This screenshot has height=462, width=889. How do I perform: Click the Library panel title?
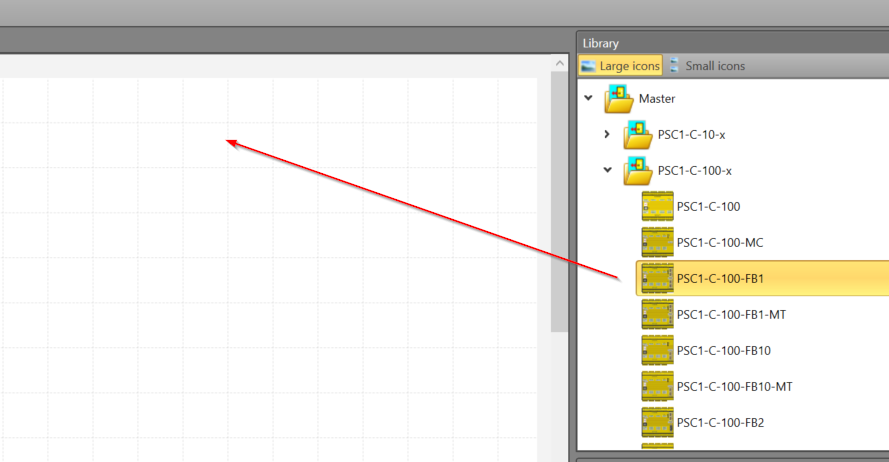click(x=600, y=43)
